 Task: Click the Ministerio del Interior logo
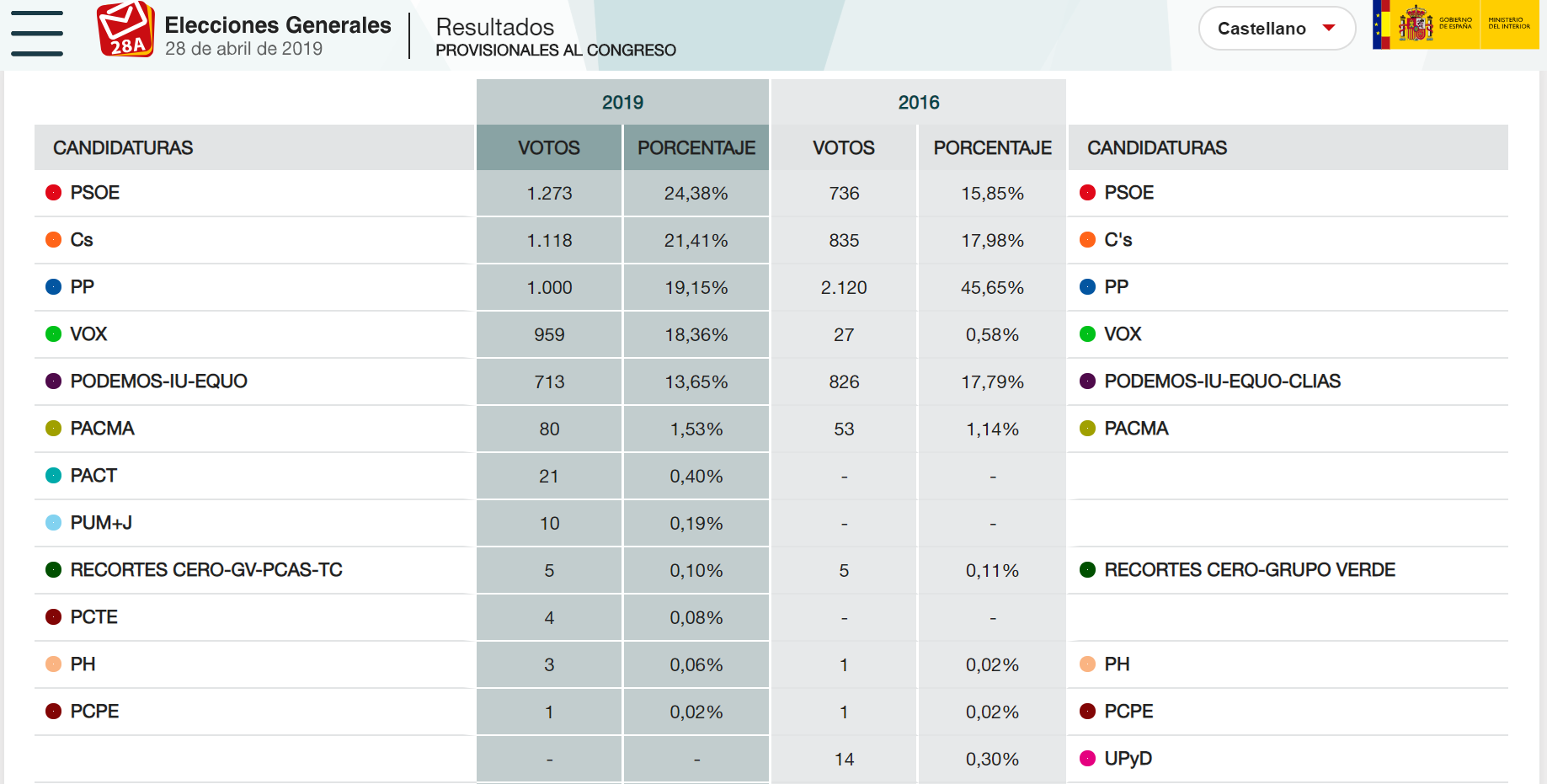coord(1509,24)
